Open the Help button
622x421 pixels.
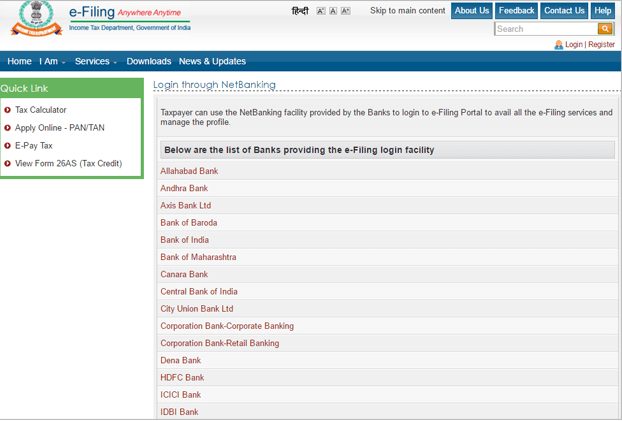603,11
